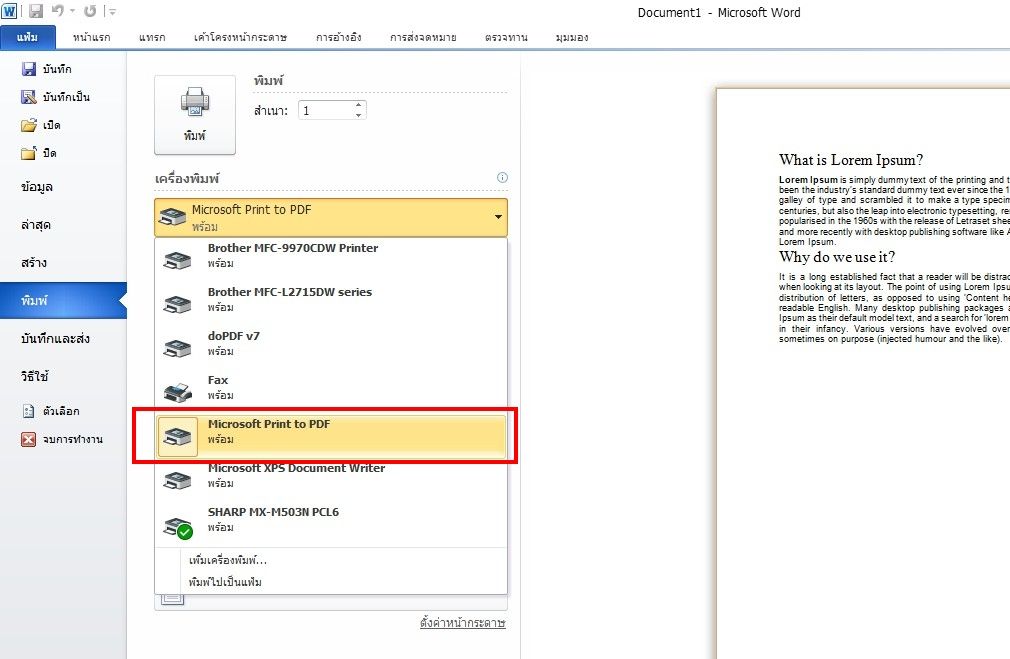Screen dimensions: 1010x659
Task: Open the ตั้งค่าหน้ากระดาษ page setup link
Action: coord(462,623)
